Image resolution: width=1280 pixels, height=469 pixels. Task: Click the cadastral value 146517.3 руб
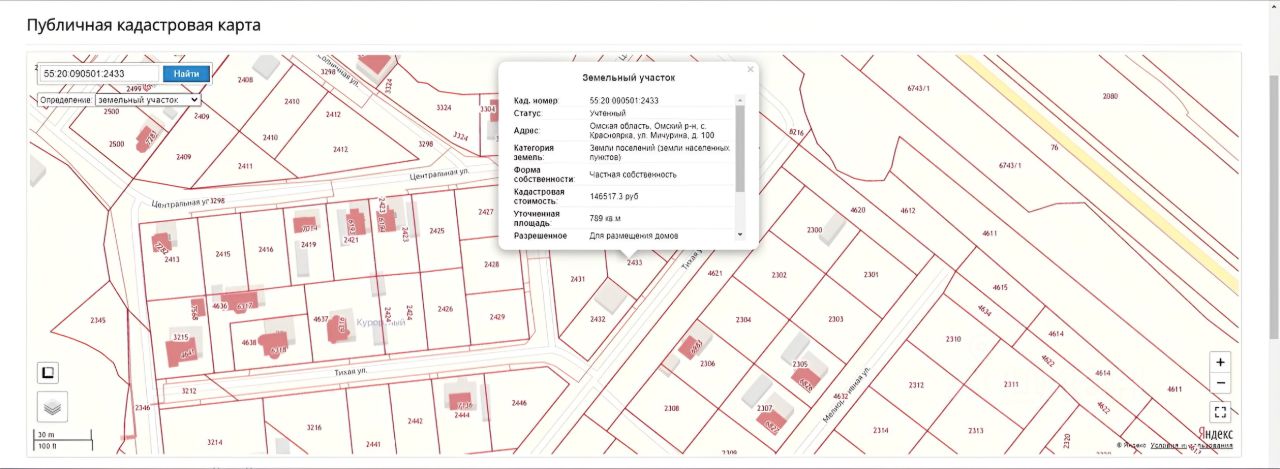click(614, 196)
